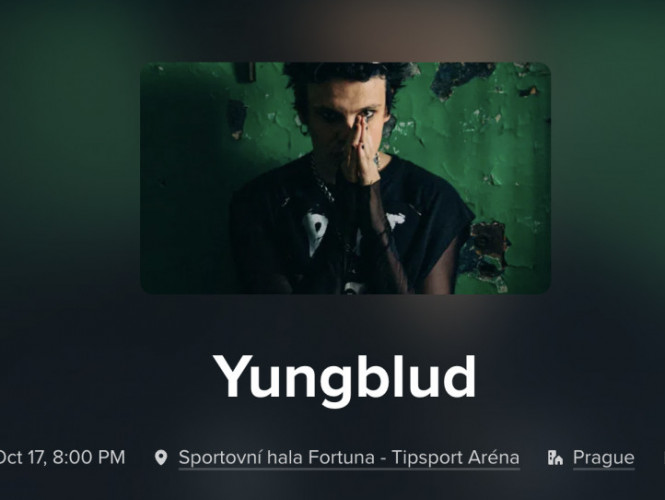The width and height of the screenshot is (665, 500).
Task: Open the Sportovní hala Fortuna - Tipsport Aréna link
Action: 349,458
